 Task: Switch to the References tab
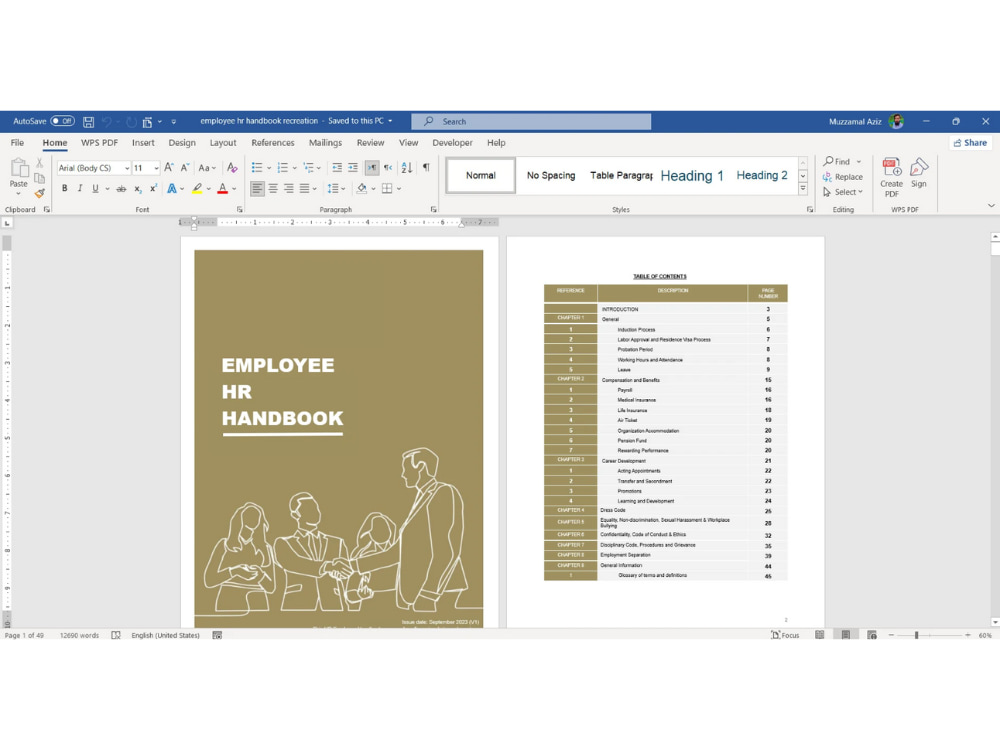273,143
